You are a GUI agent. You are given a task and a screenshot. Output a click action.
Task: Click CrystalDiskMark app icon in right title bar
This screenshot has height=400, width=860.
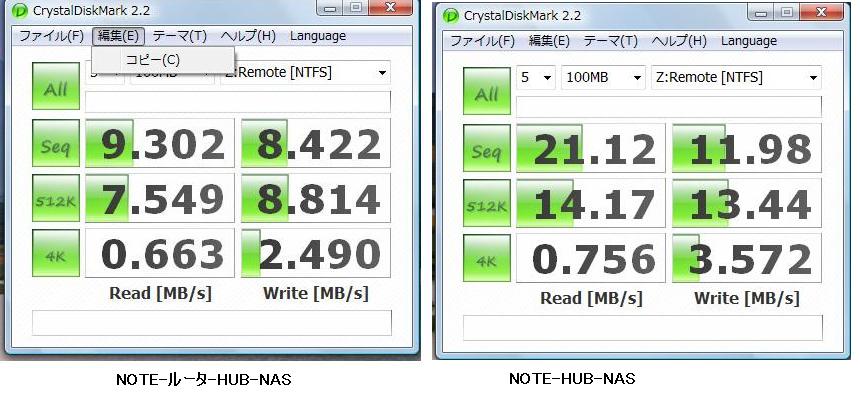click(450, 15)
